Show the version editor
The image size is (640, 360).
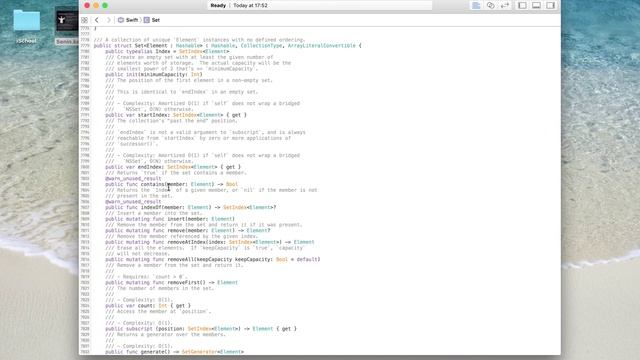tap(505, 5)
